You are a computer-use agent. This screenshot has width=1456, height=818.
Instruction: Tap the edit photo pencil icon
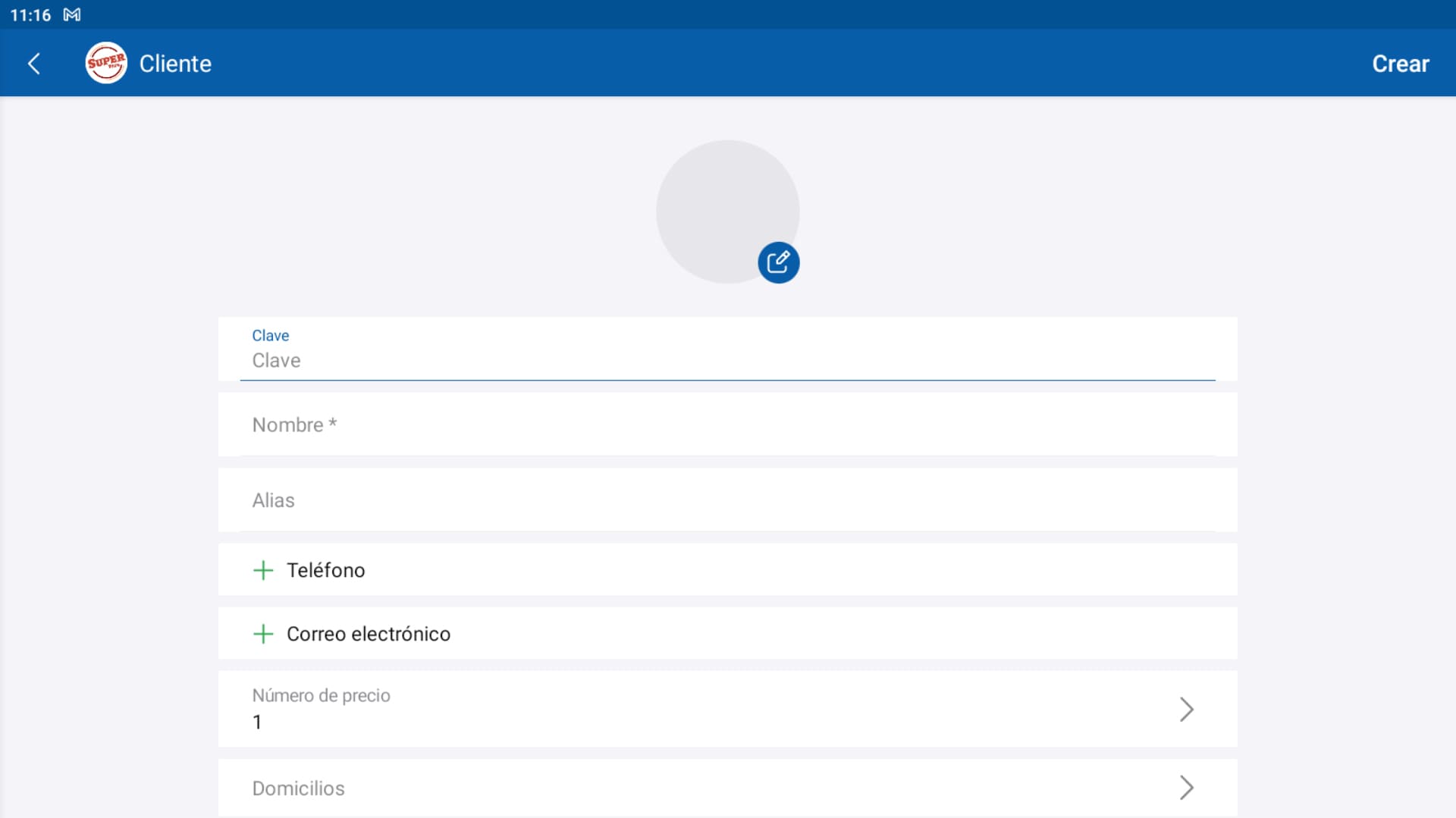coord(778,262)
